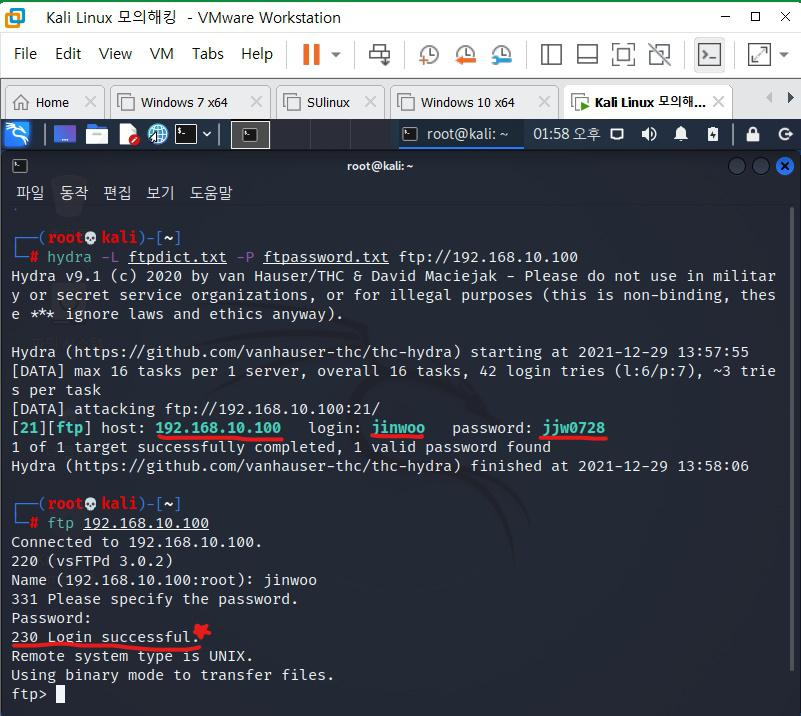This screenshot has height=716, width=801.
Task: Open the terminal 도움말 menu
Action: 211,193
